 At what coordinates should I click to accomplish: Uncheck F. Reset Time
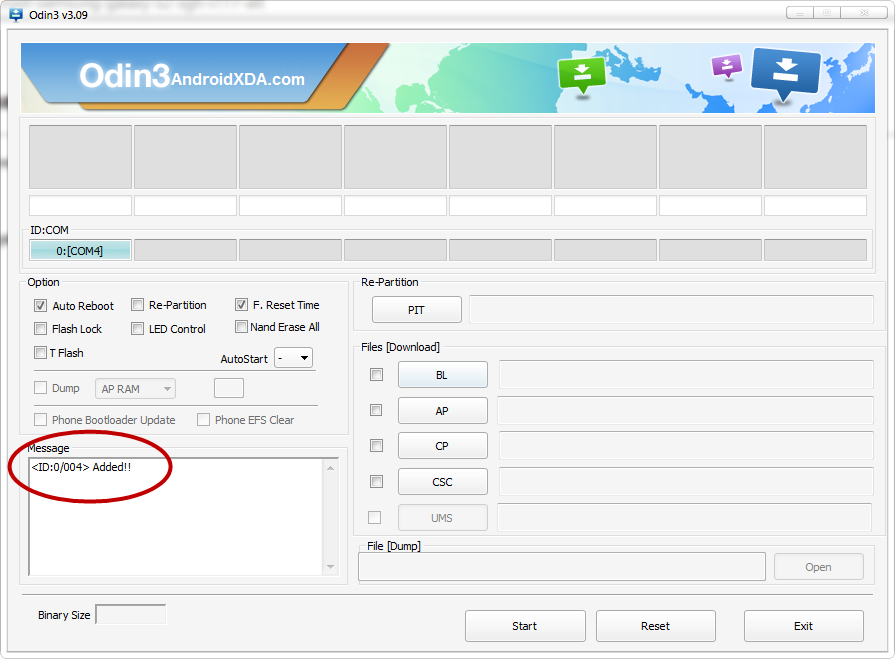(x=242, y=305)
